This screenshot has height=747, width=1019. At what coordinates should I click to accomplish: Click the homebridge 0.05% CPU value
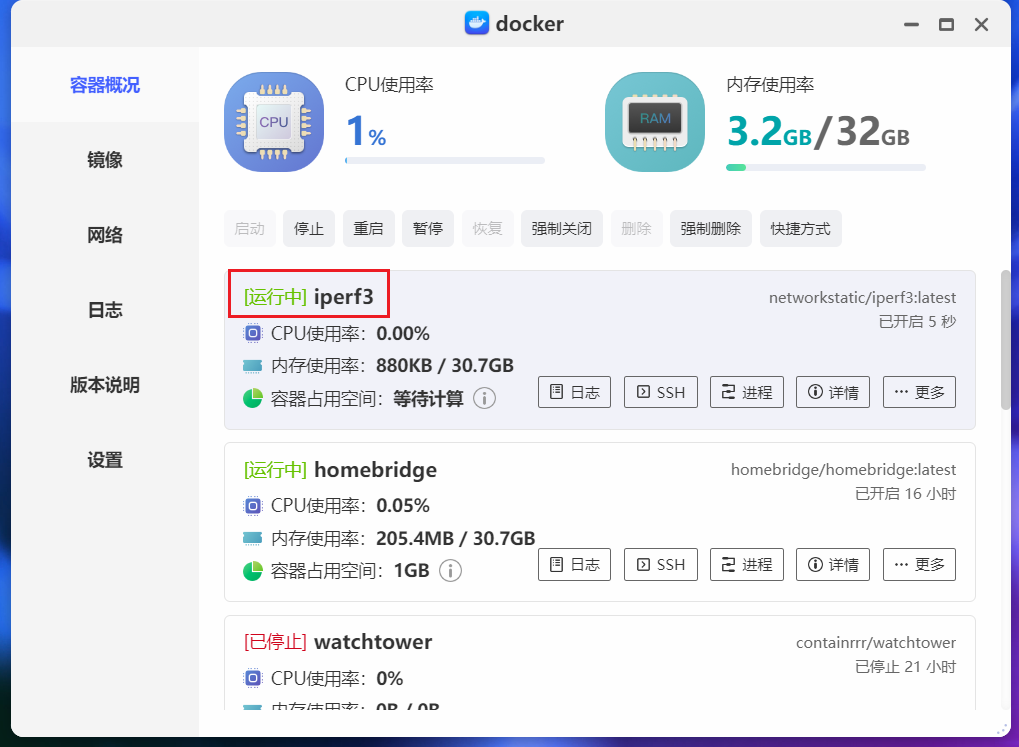pos(403,506)
